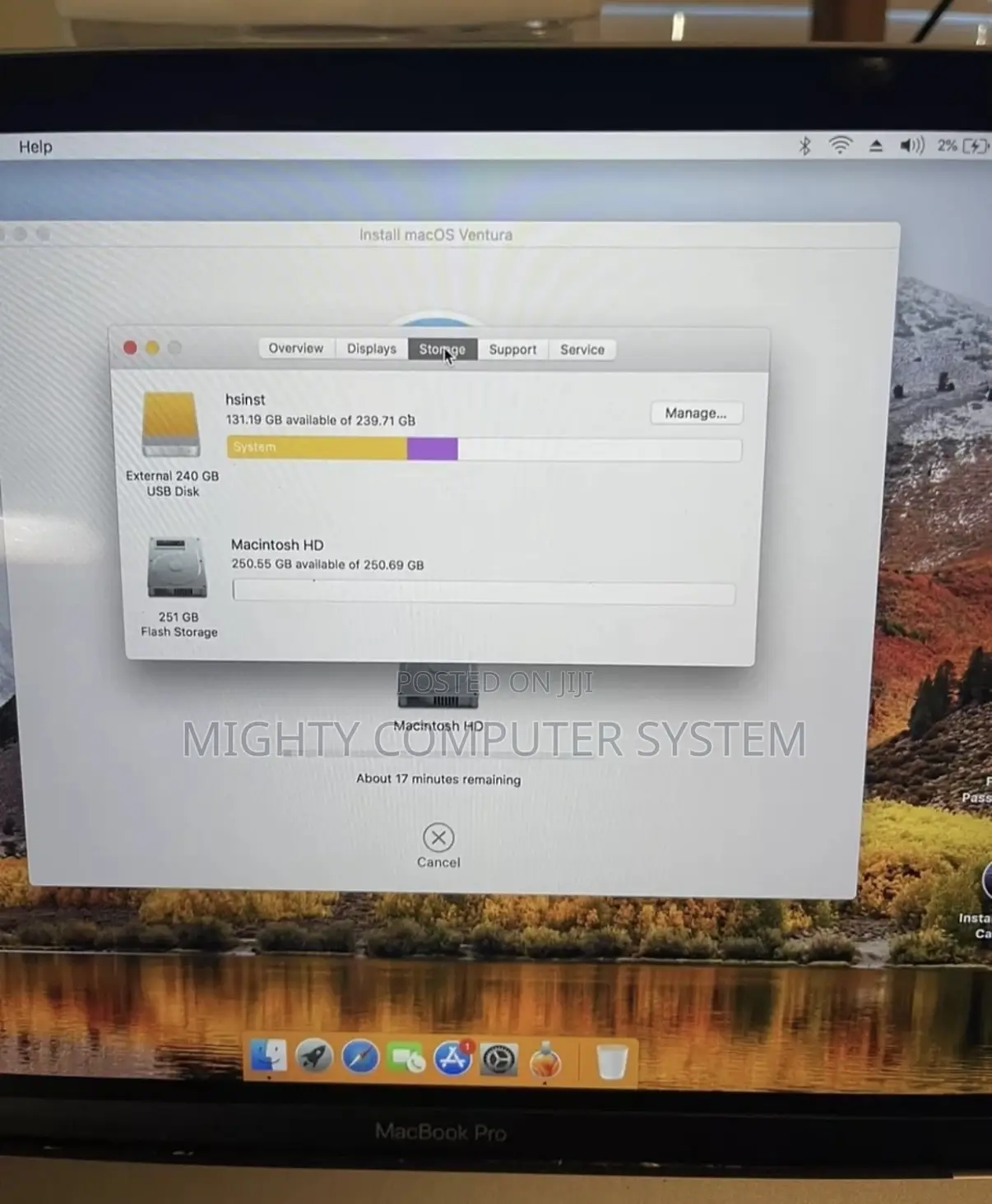
Task: Click 'Install macOS Ventura' window title
Action: coord(436,235)
